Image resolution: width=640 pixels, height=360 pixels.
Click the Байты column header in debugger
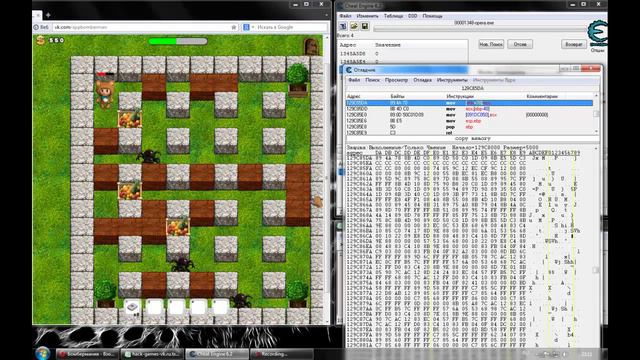397,96
